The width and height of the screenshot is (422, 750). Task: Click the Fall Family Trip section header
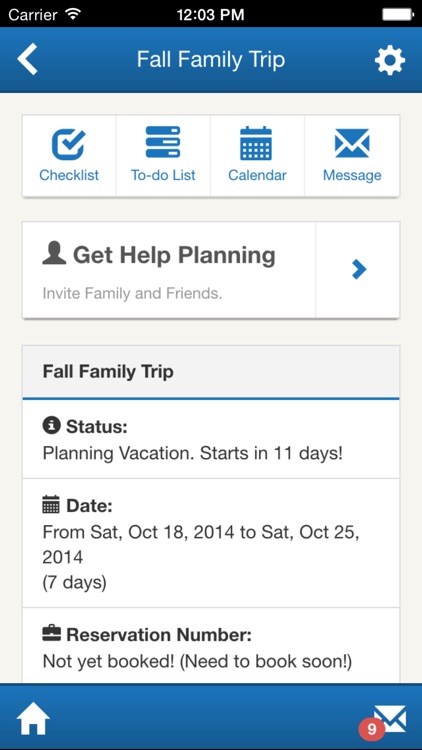click(211, 372)
